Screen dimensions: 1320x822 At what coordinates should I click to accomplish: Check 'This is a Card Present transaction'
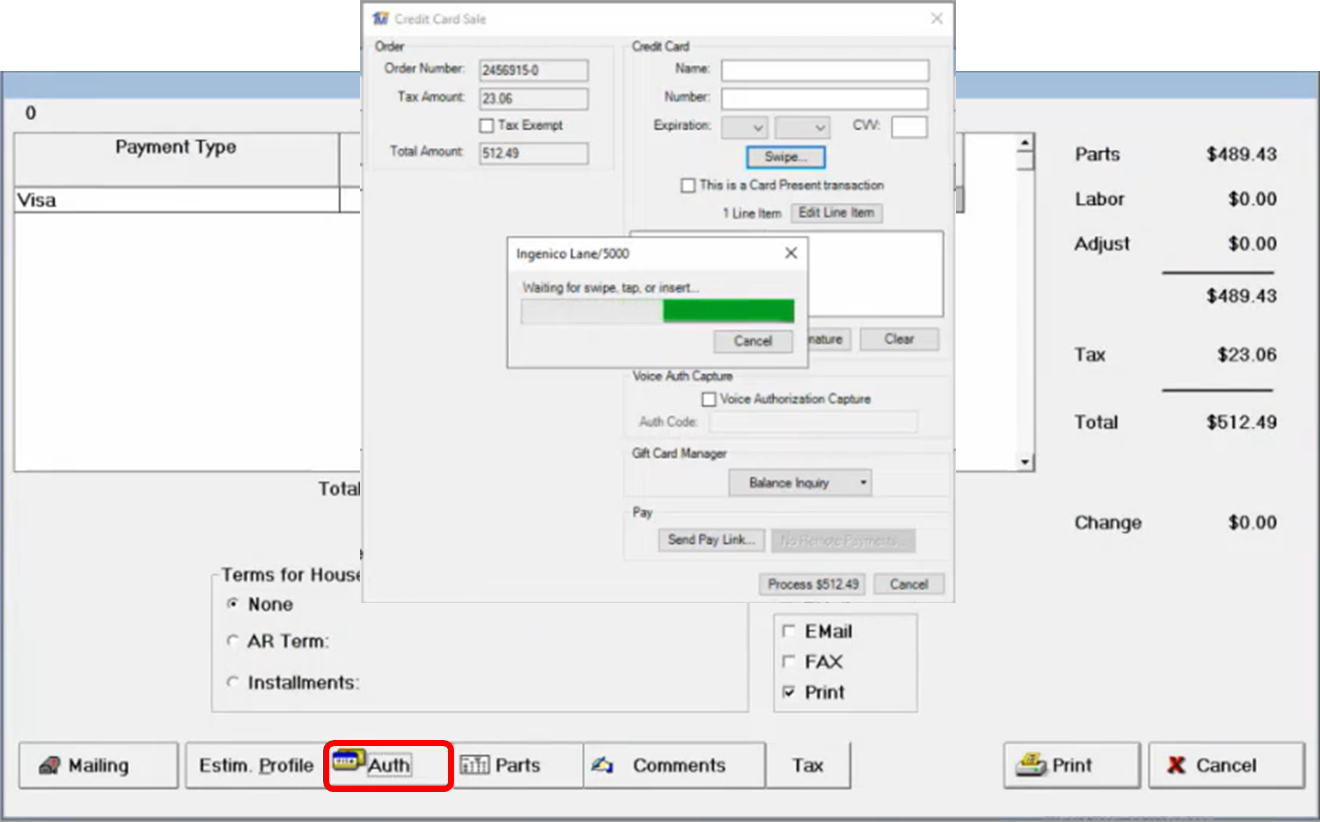pos(687,185)
